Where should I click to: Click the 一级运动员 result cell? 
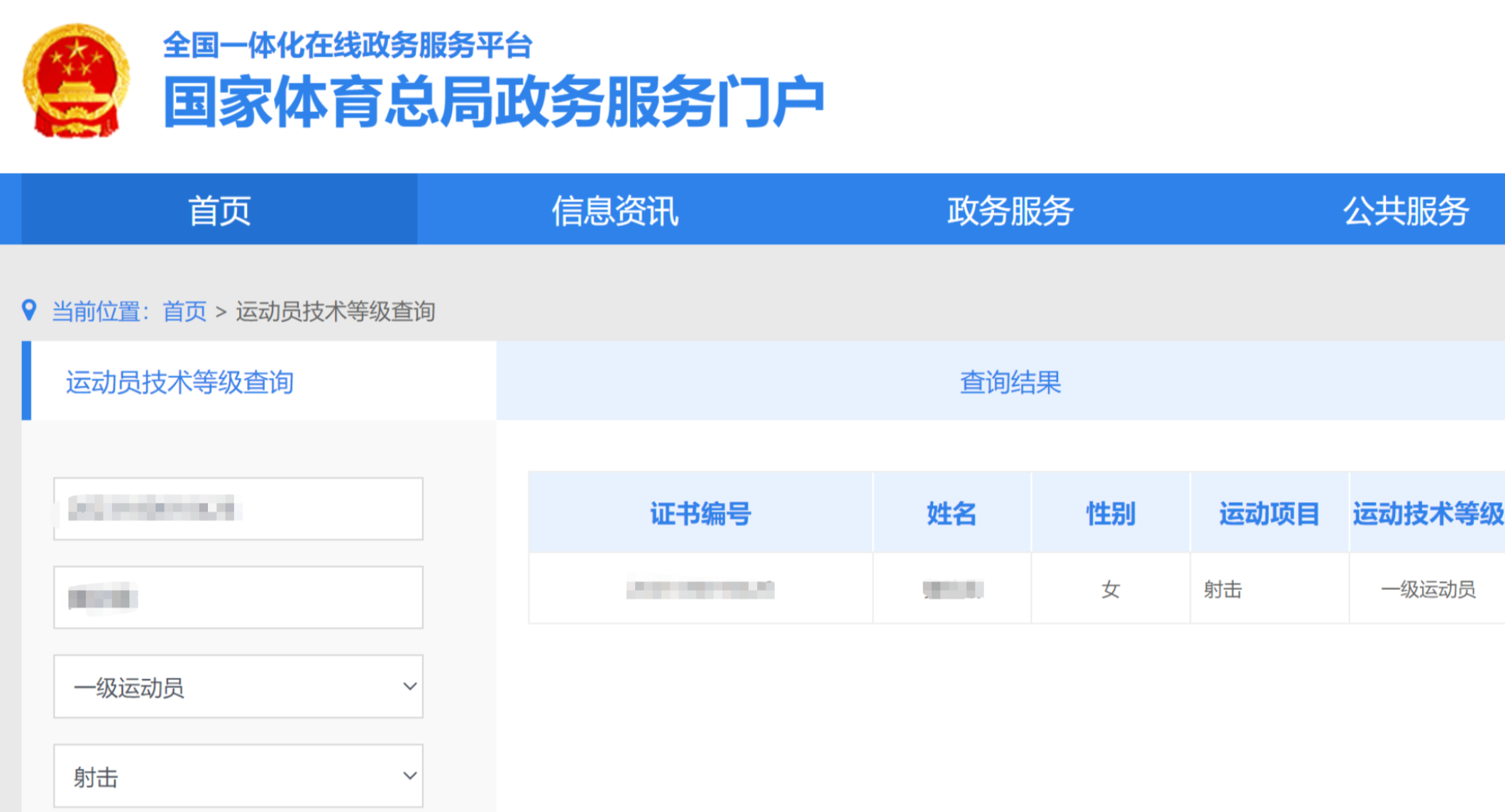pos(1427,589)
